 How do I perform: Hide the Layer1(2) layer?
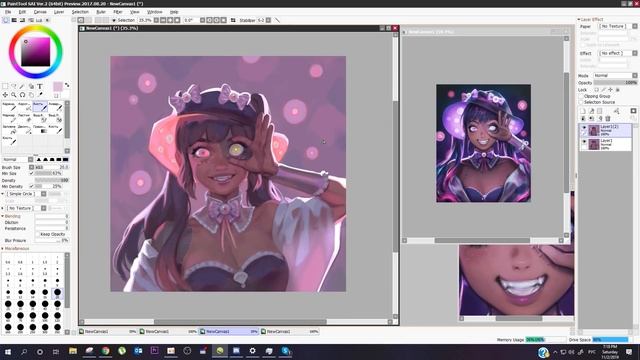coord(584,128)
